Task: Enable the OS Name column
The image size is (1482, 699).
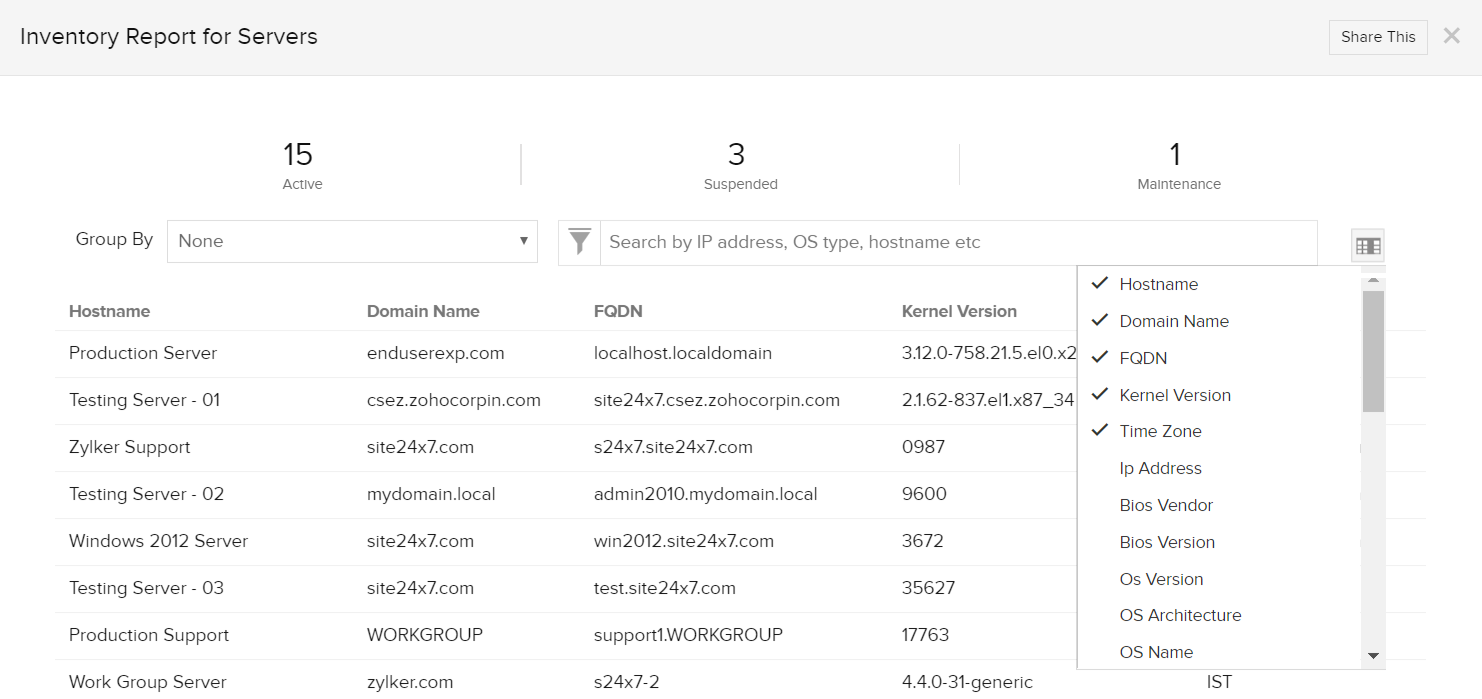Action: tap(1156, 652)
